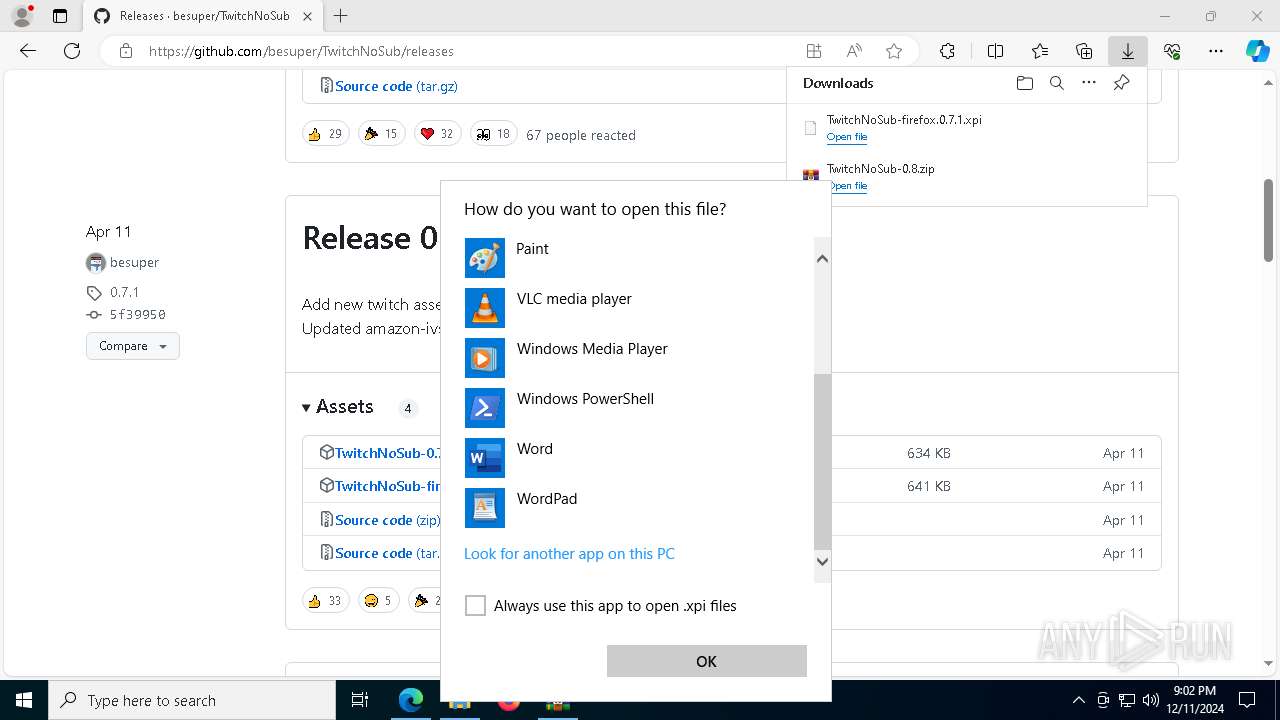Open the 0.7.1 tag link
This screenshot has height=720, width=1280.
(124, 292)
